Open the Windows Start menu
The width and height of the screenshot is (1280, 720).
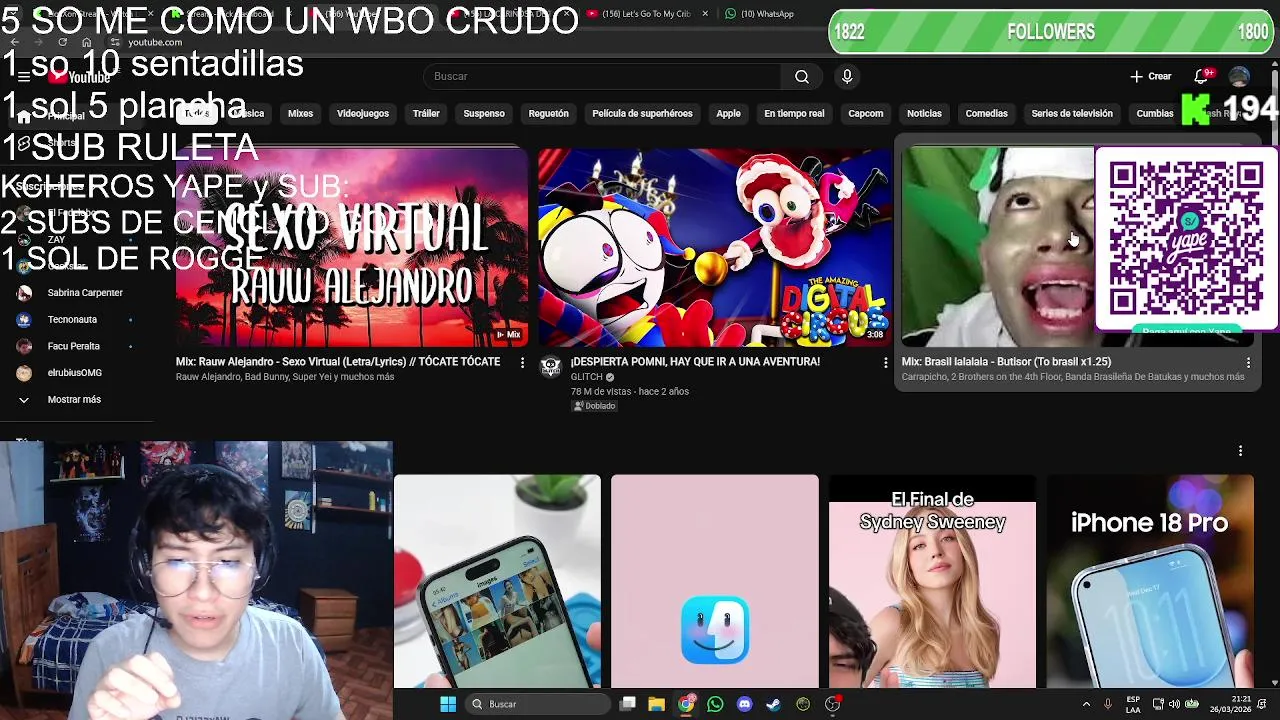tap(448, 704)
